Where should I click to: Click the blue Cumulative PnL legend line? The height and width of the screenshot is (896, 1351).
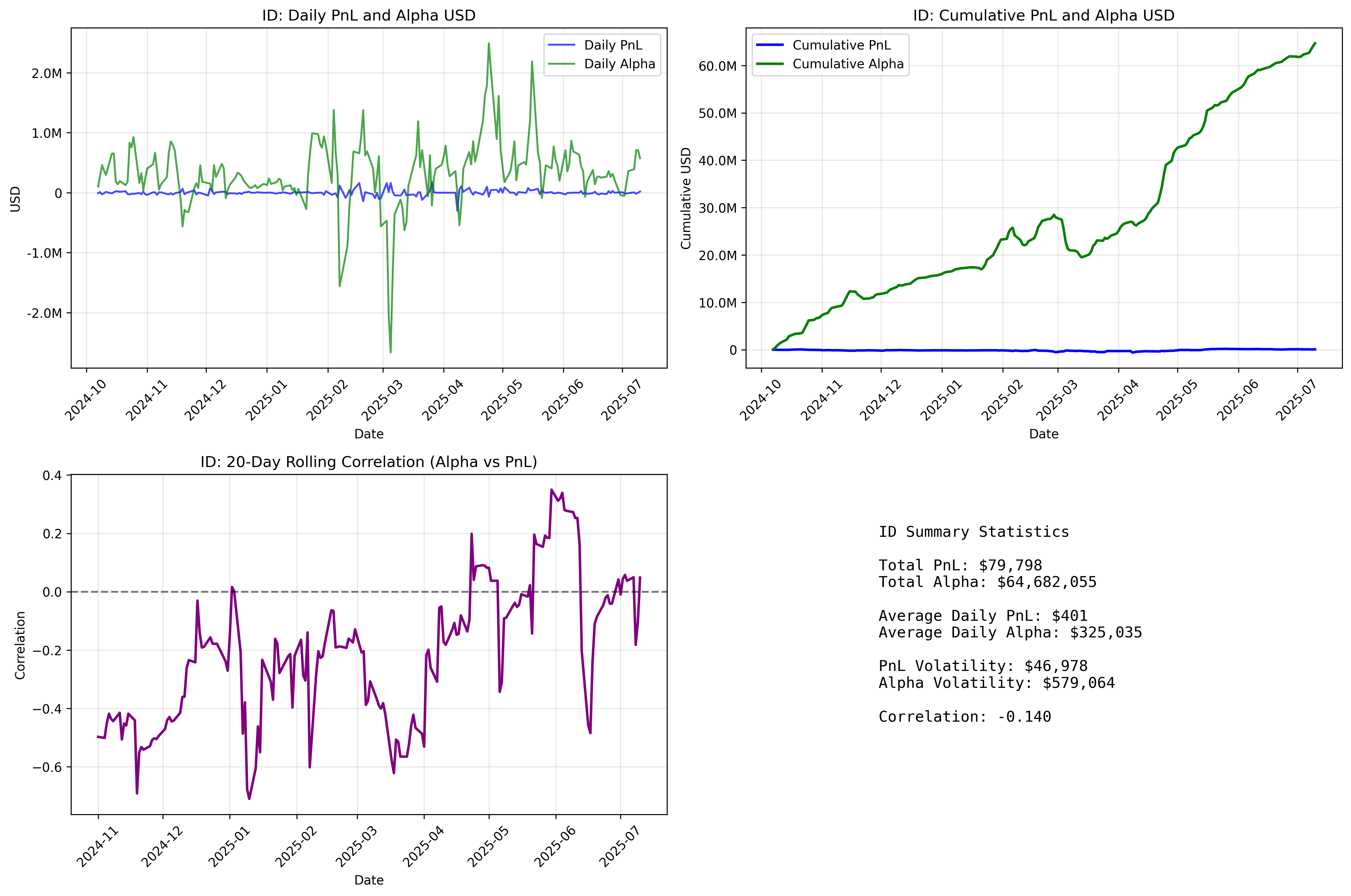[x=769, y=45]
